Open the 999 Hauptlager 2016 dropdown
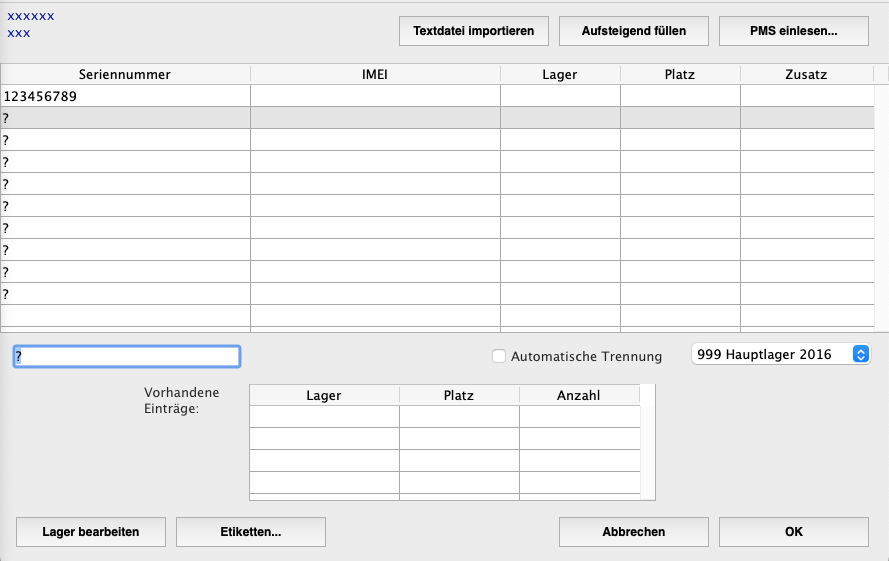The image size is (889, 561). pyautogui.click(x=780, y=355)
